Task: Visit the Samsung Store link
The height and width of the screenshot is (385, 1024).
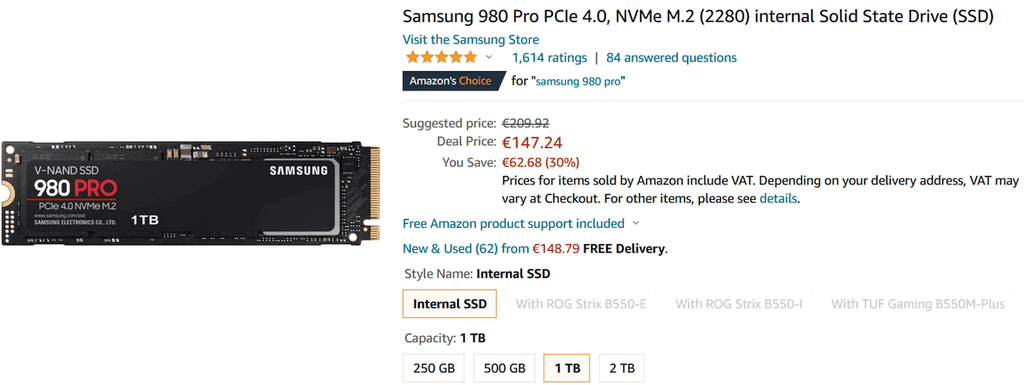Action: pos(471,39)
